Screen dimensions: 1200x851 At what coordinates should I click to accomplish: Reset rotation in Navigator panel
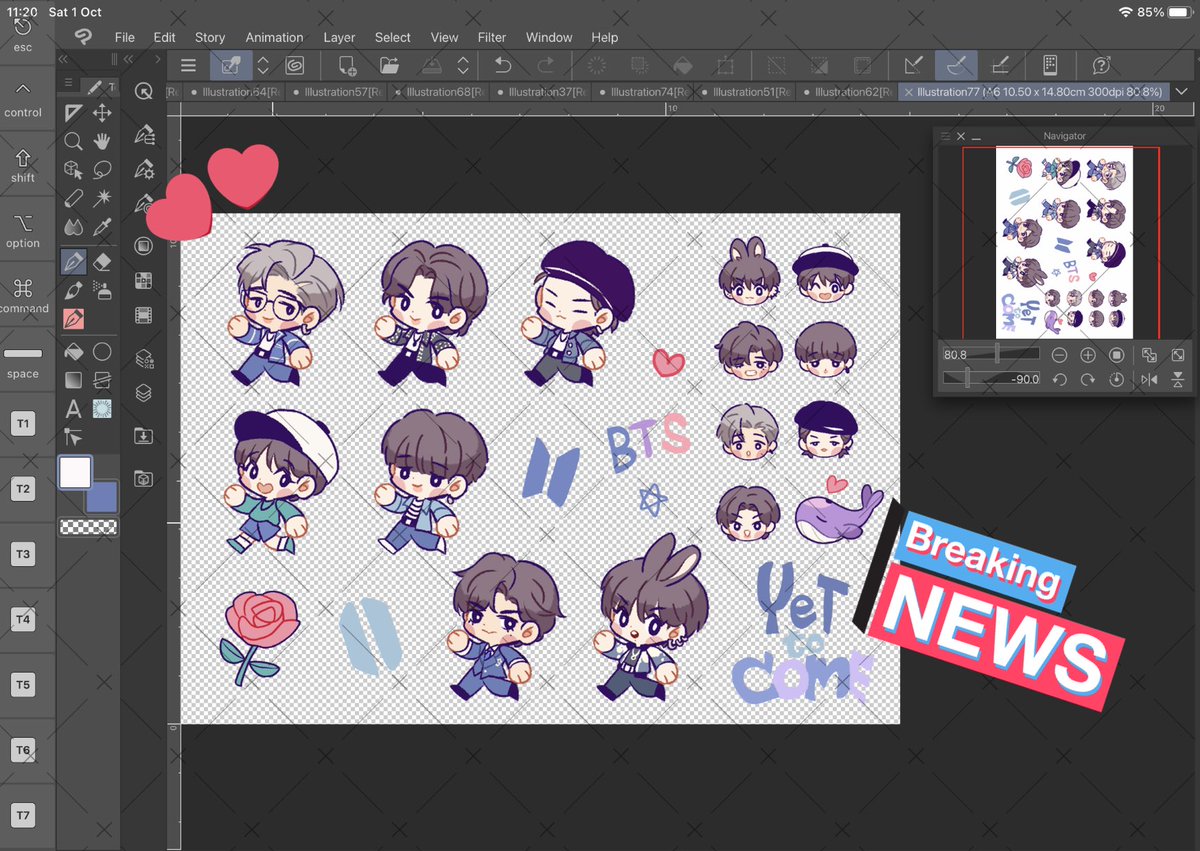[1117, 379]
